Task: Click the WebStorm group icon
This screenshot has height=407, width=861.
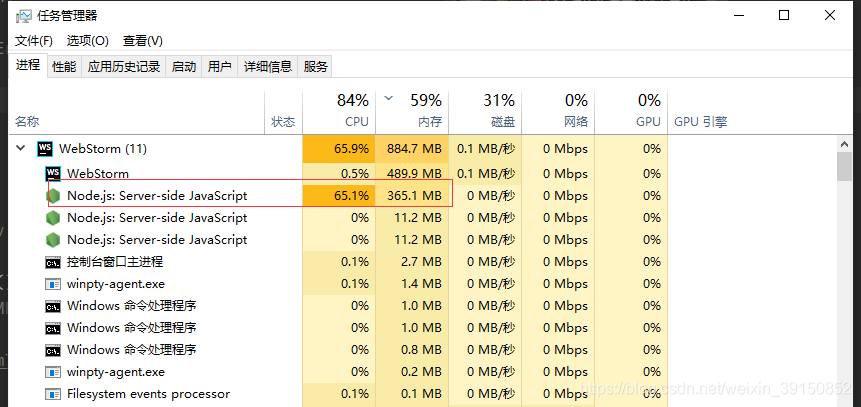Action: [45, 149]
